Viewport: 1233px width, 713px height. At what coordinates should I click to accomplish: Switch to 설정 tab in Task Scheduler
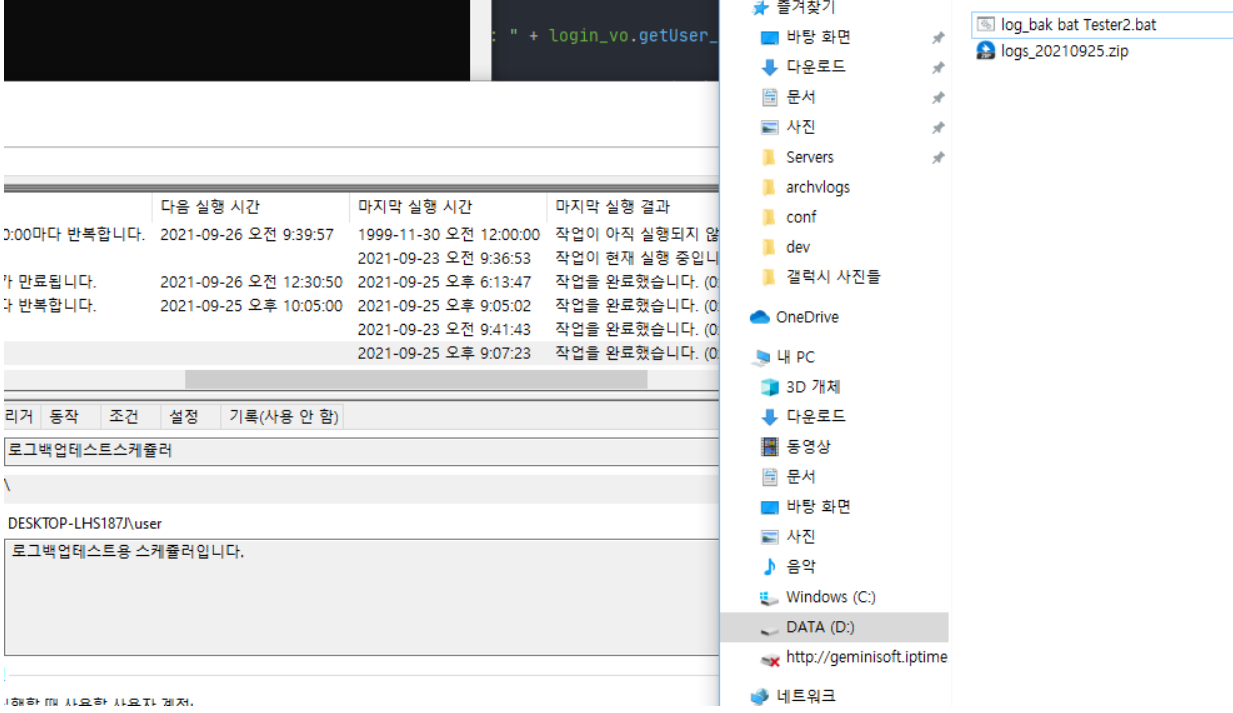(184, 417)
